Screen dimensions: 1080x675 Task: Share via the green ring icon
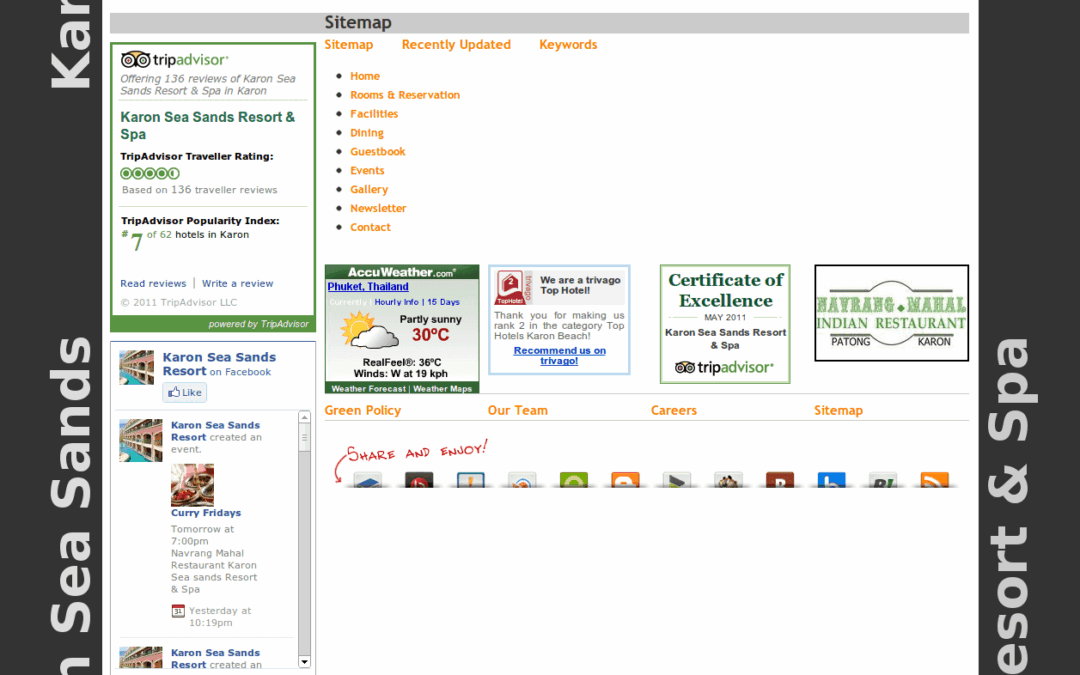pyautogui.click(x=574, y=480)
